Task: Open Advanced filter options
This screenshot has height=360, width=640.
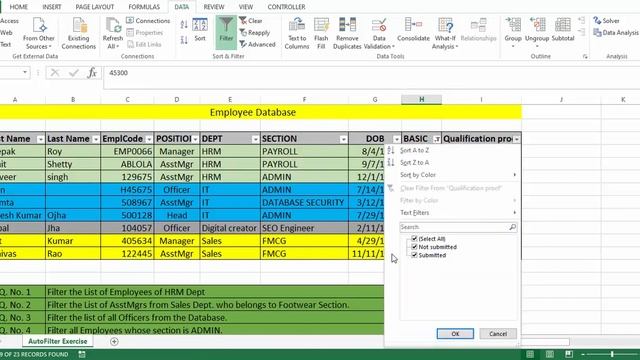Action: coord(257,44)
